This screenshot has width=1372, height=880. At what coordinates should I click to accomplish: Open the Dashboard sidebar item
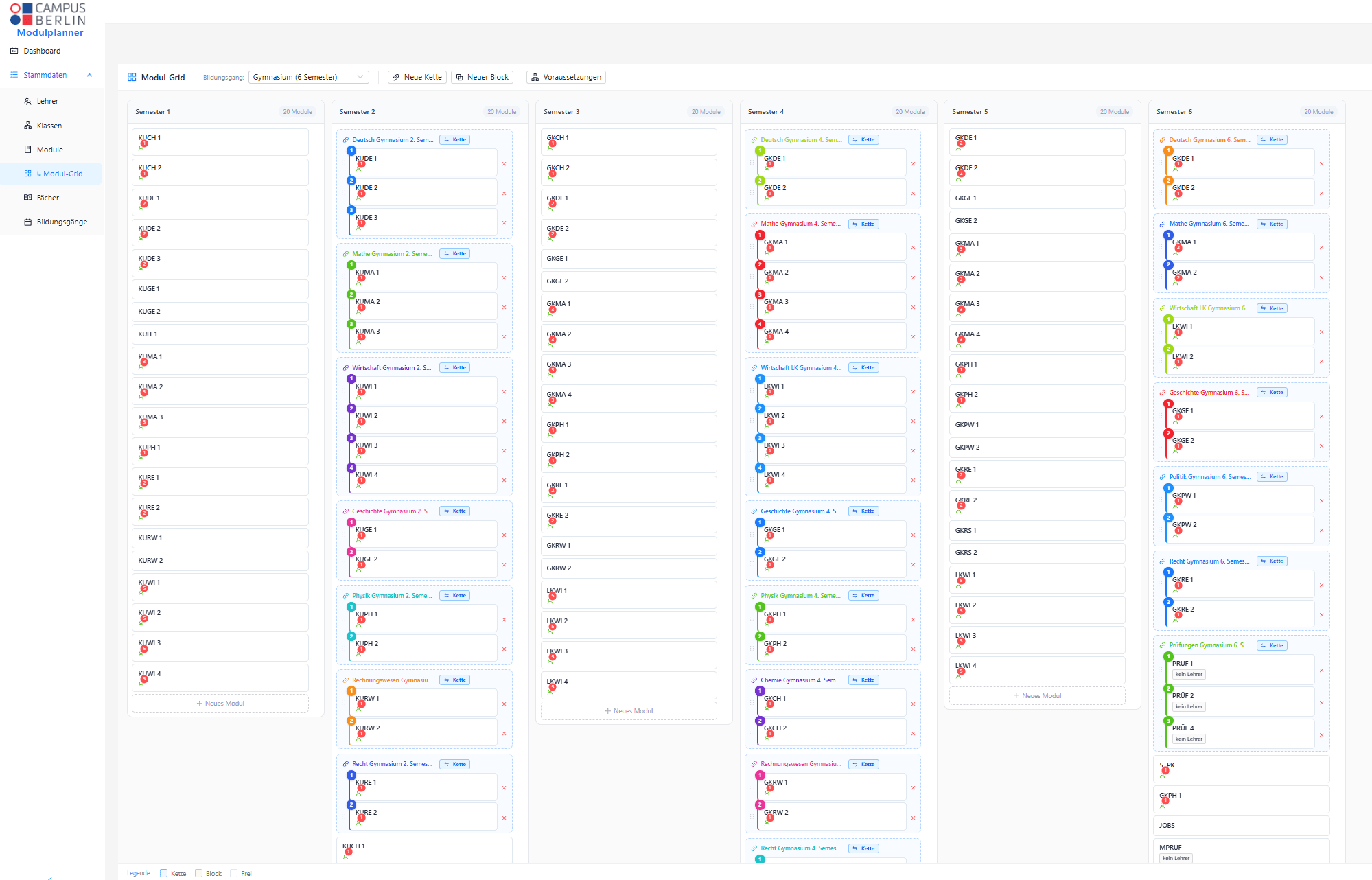[x=41, y=51]
